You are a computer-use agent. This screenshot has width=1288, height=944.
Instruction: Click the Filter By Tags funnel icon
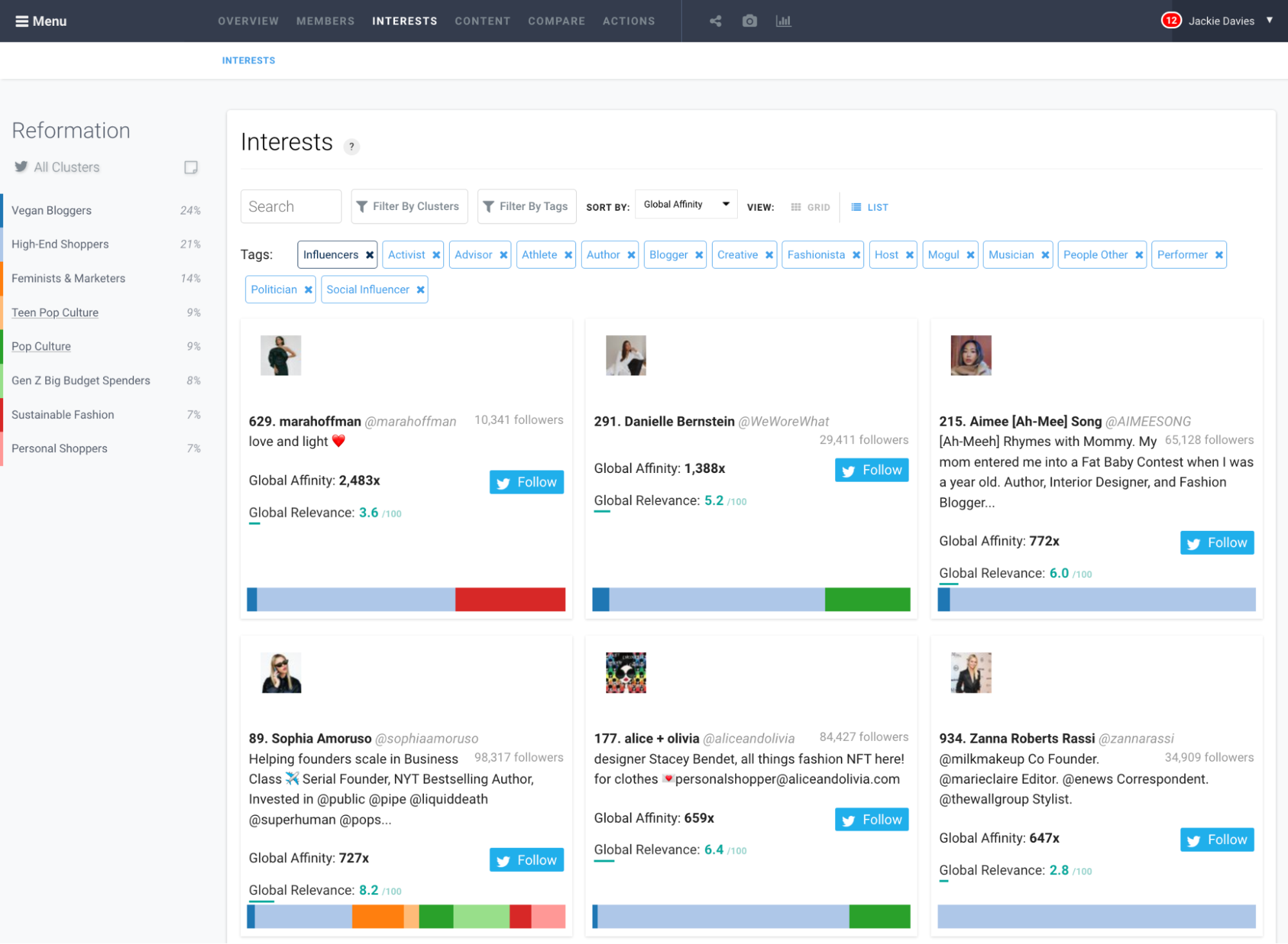coord(488,207)
